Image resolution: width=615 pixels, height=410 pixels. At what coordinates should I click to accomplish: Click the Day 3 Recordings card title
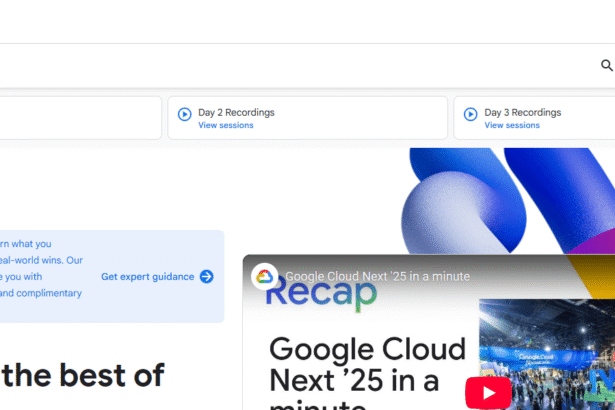[522, 113]
